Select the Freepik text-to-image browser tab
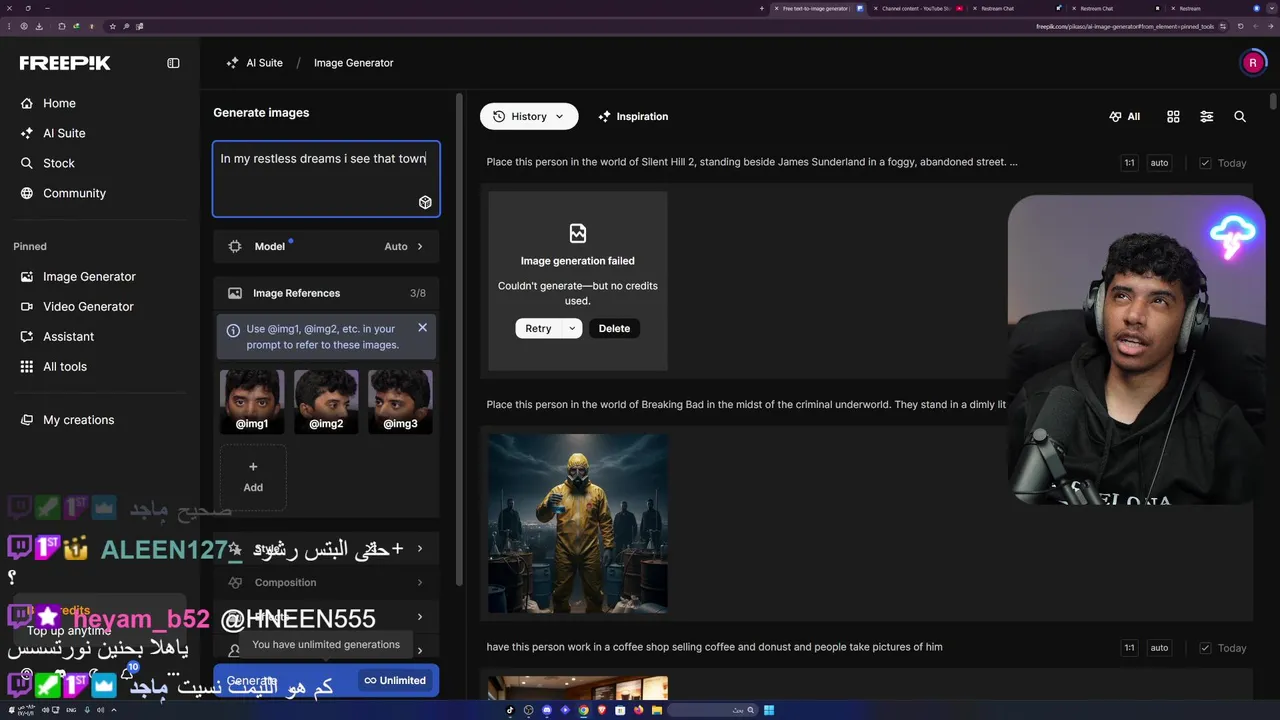1280x720 pixels. point(816,8)
